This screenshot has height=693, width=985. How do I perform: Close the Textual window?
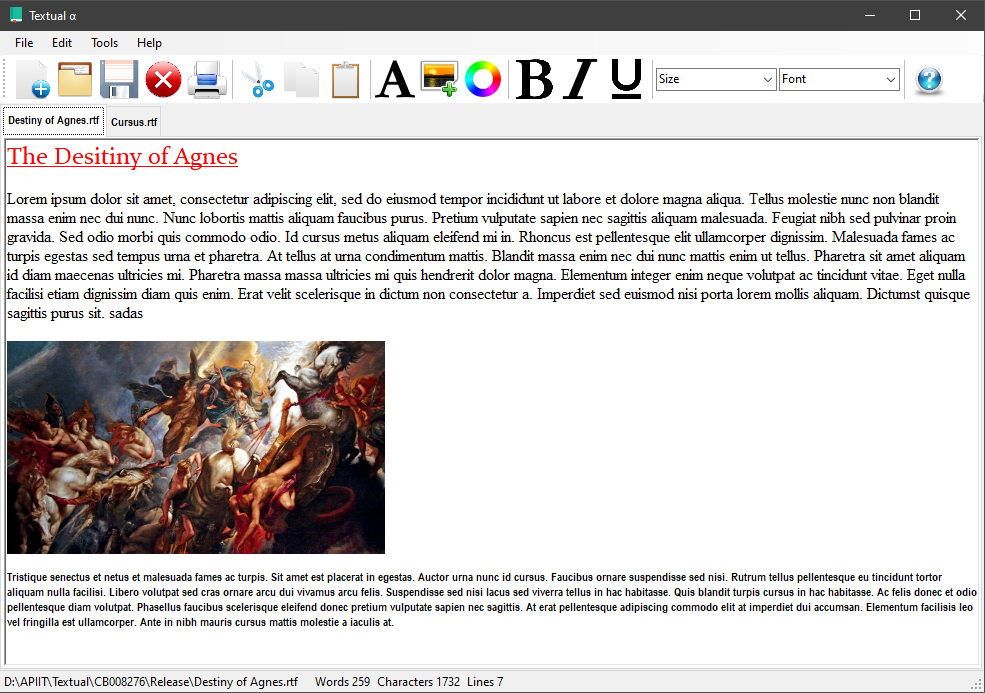point(961,15)
